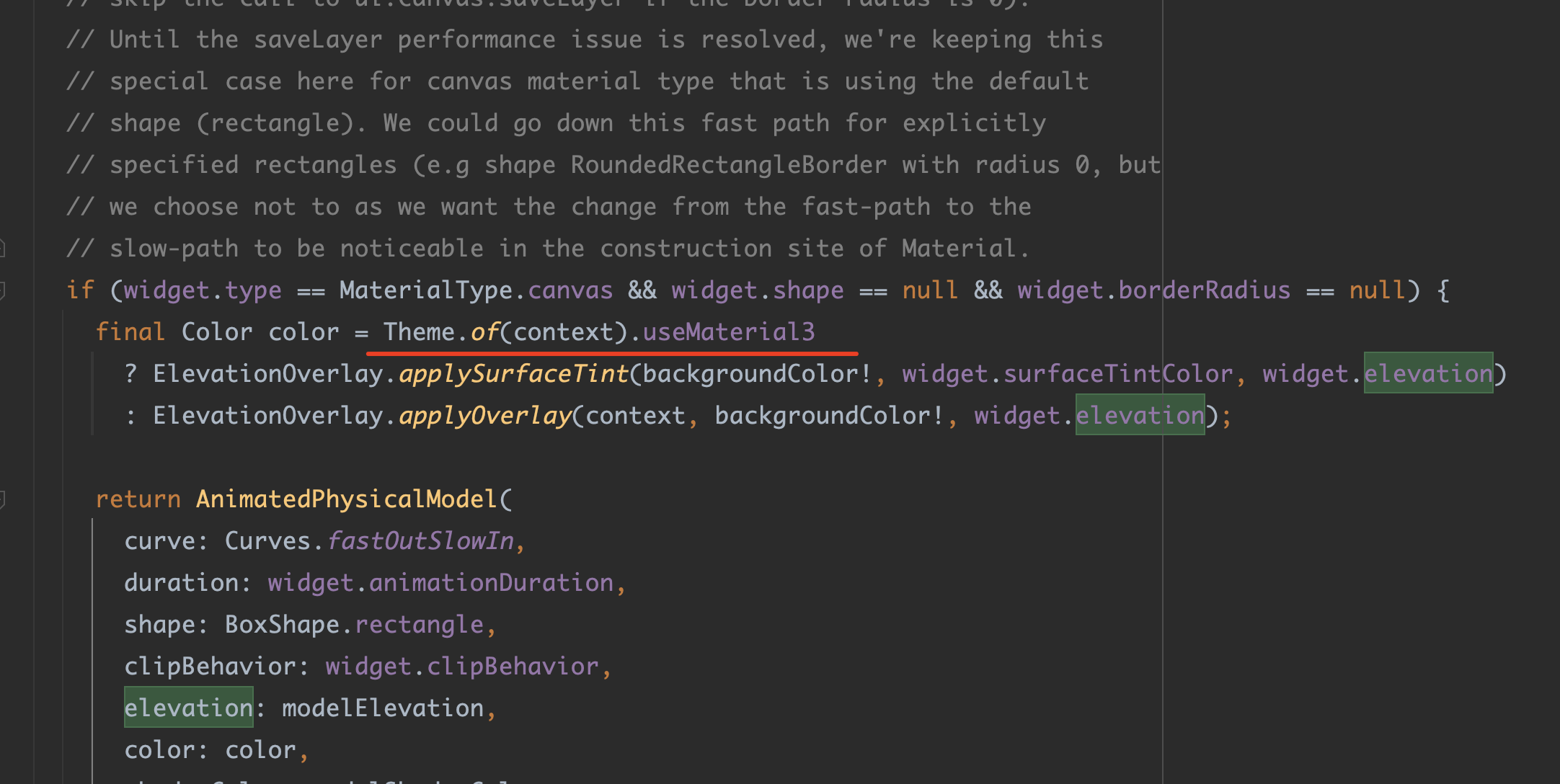Click the applySurfaceTint method name
This screenshot has width=1560, height=784.
pyautogui.click(x=513, y=374)
